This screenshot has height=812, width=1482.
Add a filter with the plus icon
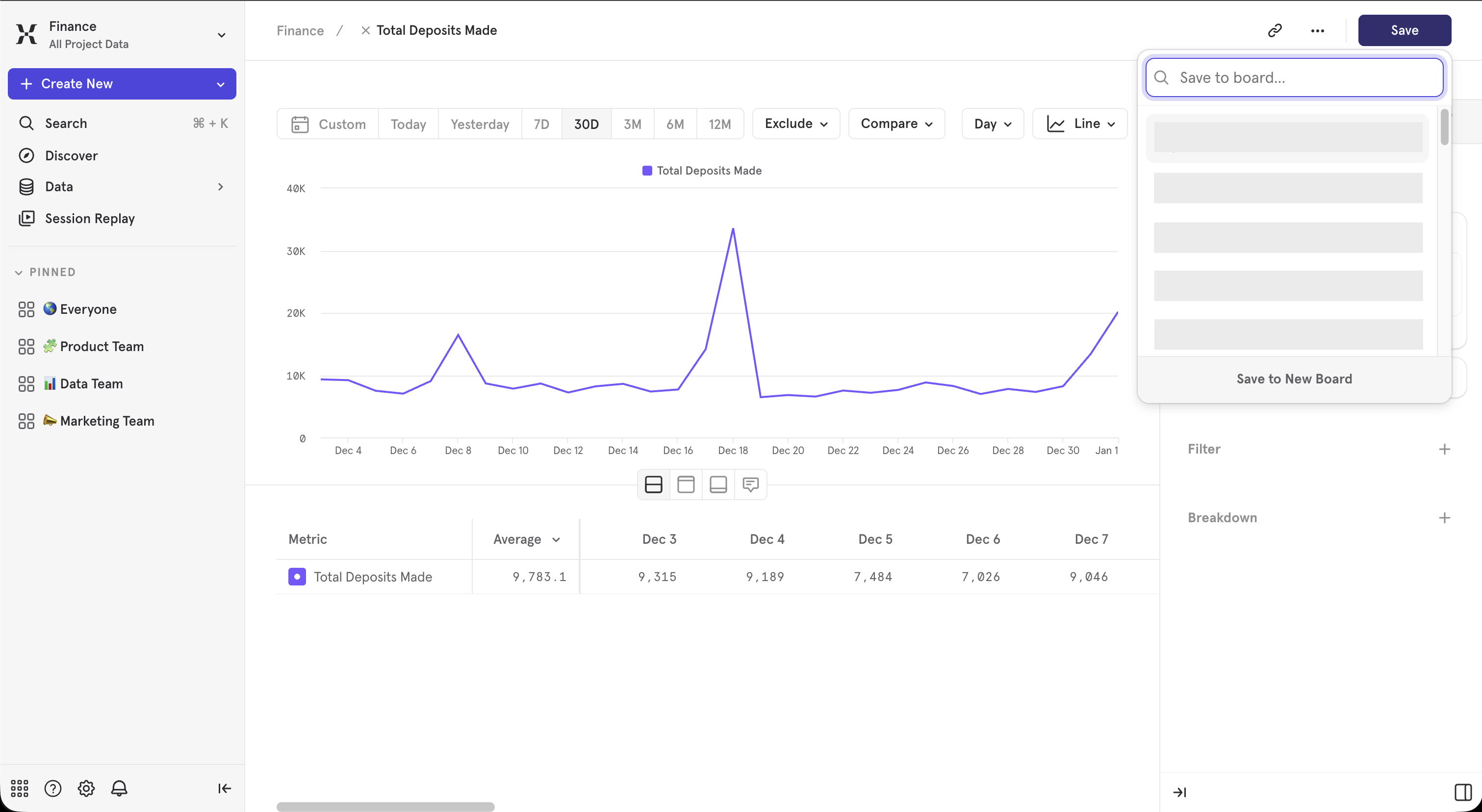coord(1445,449)
